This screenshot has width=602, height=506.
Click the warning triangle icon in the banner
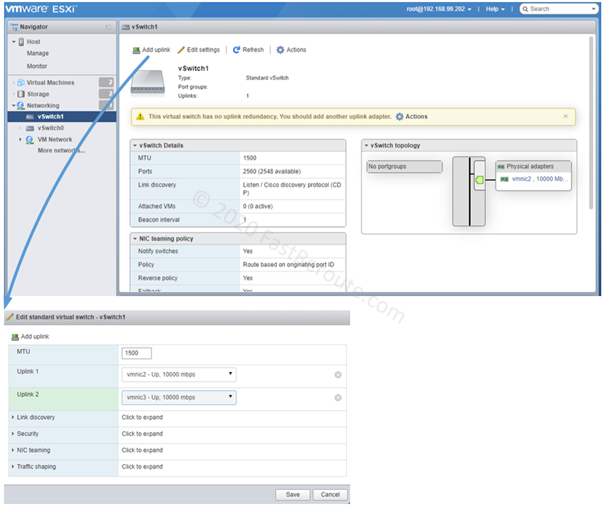tap(140, 116)
